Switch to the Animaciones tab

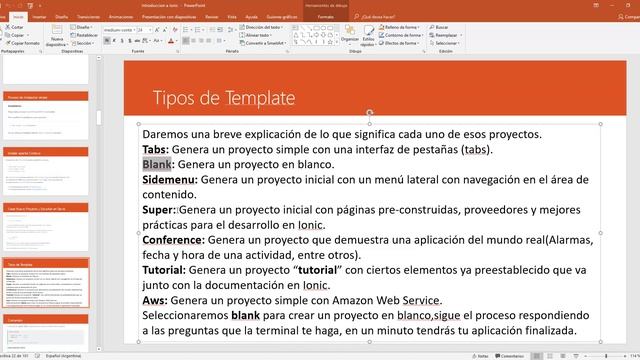pyautogui.click(x=121, y=17)
